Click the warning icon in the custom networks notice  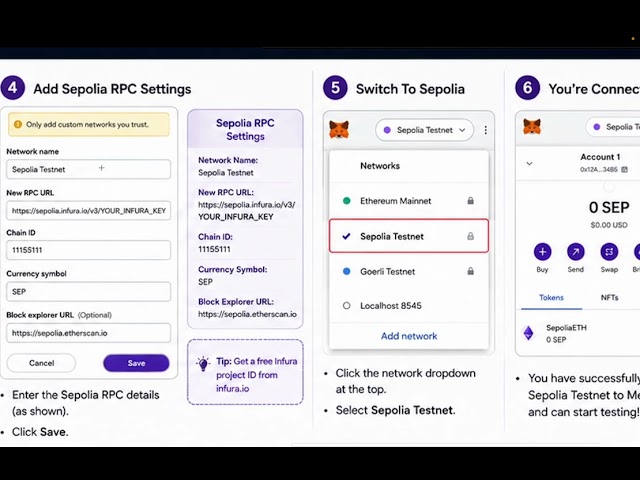pyautogui.click(x=18, y=124)
